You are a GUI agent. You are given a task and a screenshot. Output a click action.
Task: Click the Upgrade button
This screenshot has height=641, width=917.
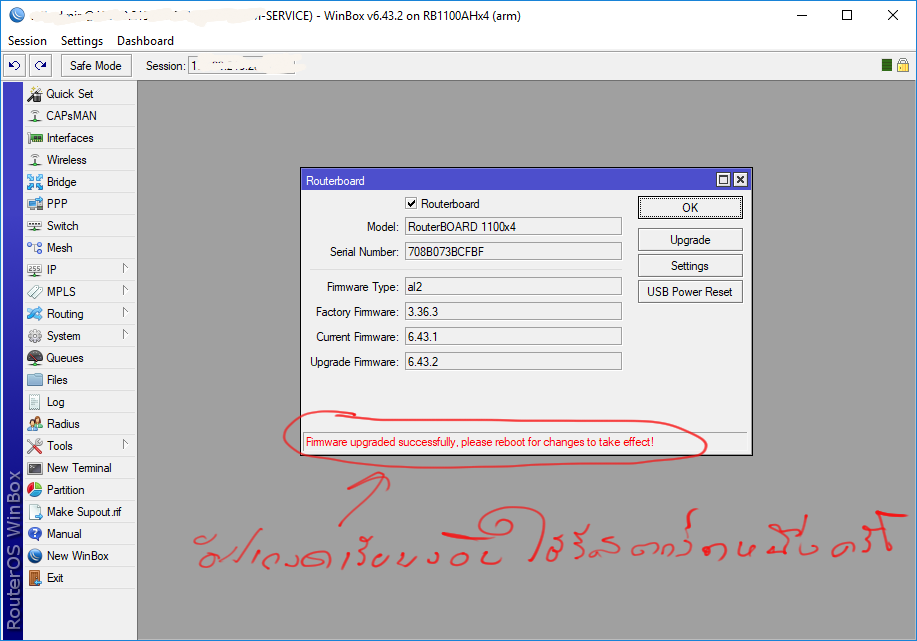pyautogui.click(x=690, y=240)
